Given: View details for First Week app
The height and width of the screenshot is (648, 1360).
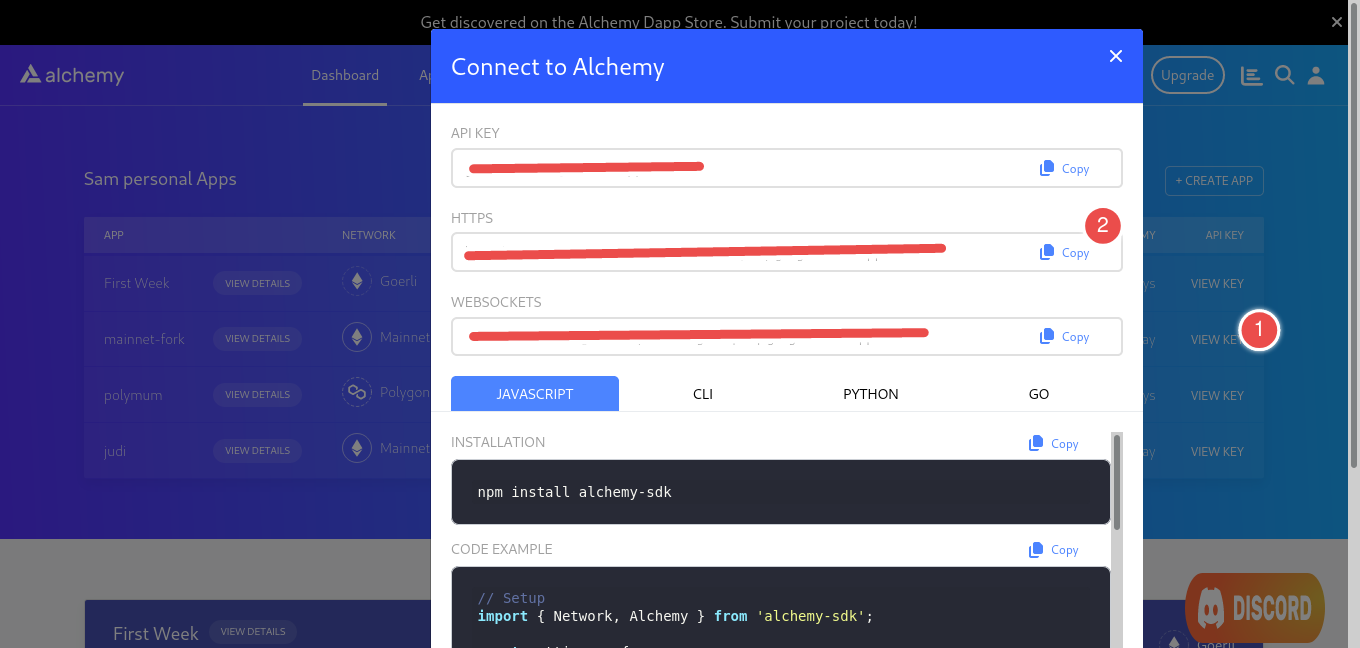Looking at the screenshot, I should click(257, 283).
